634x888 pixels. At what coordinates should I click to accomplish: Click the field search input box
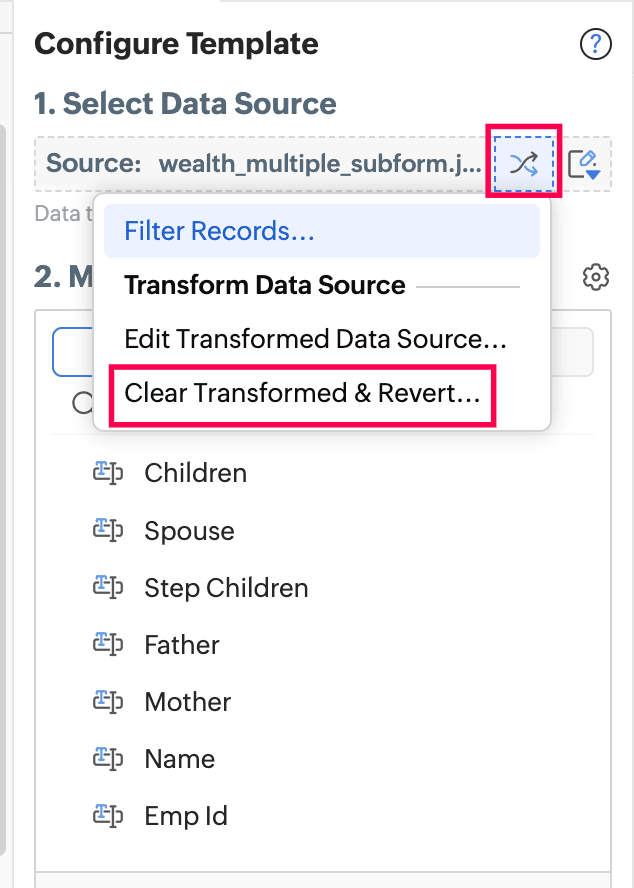pyautogui.click(x=322, y=352)
